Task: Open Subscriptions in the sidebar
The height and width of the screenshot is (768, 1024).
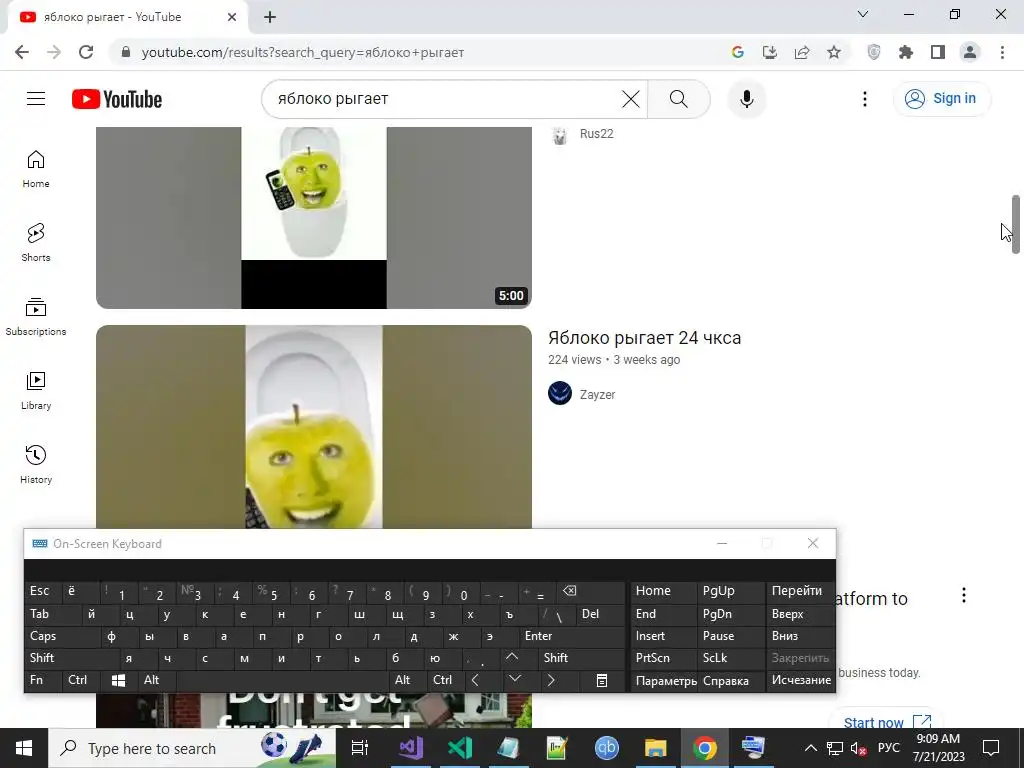Action: pos(36,317)
